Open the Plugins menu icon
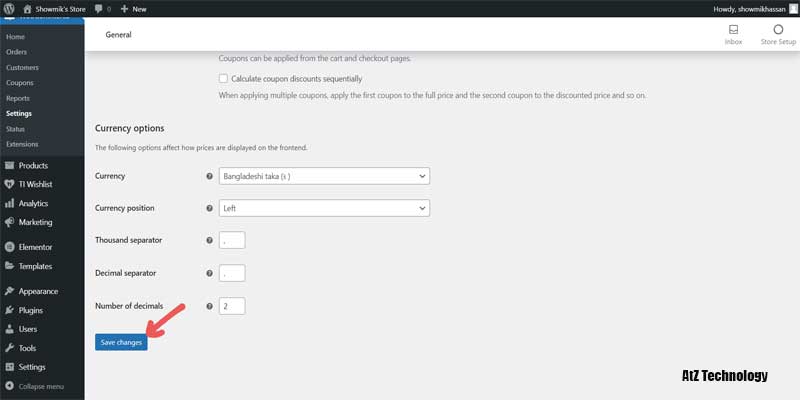 coord(9,310)
